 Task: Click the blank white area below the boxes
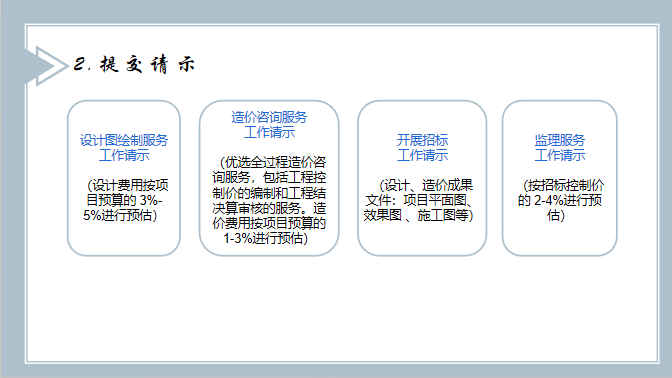point(342,309)
